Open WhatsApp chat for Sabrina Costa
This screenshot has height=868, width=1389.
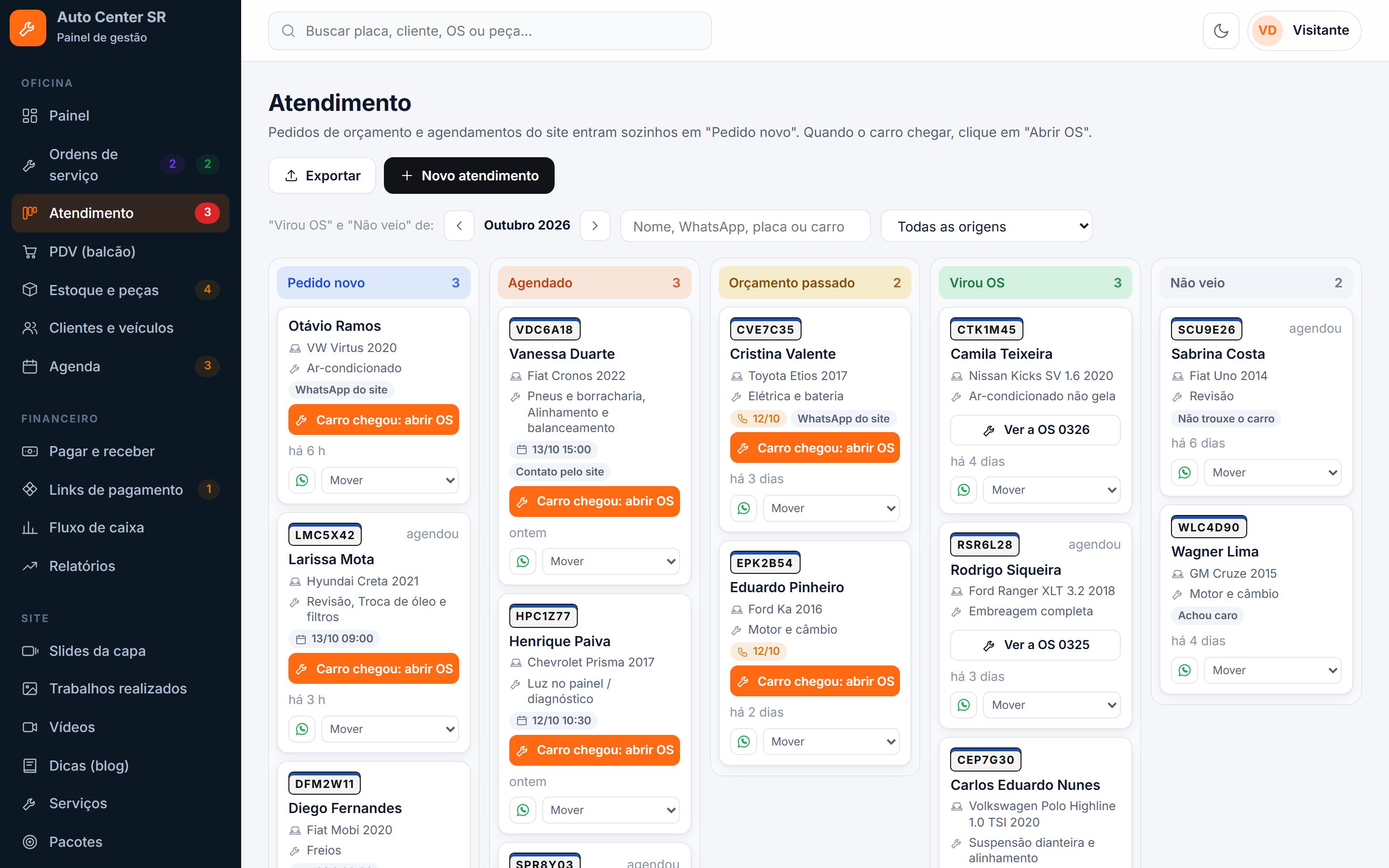click(1184, 473)
